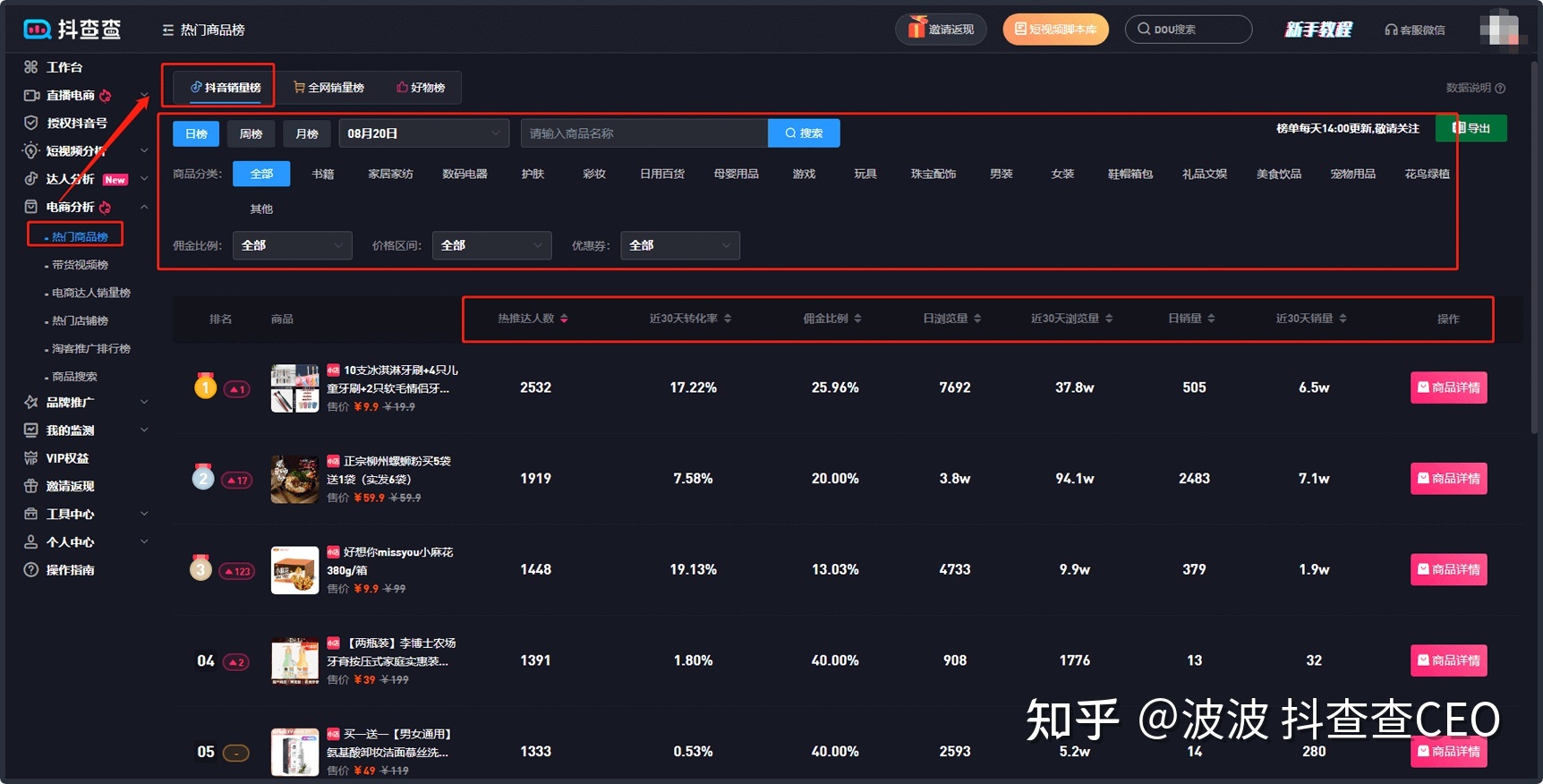Click the 品牌推广 icon in sidebar
The width and height of the screenshot is (1543, 784).
[x=31, y=403]
